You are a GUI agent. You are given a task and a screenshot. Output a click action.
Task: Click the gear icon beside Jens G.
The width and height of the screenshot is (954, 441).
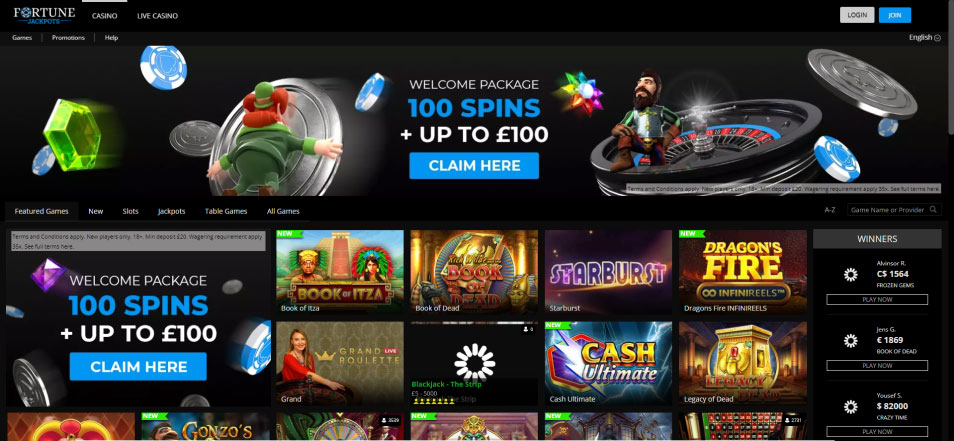click(850, 341)
